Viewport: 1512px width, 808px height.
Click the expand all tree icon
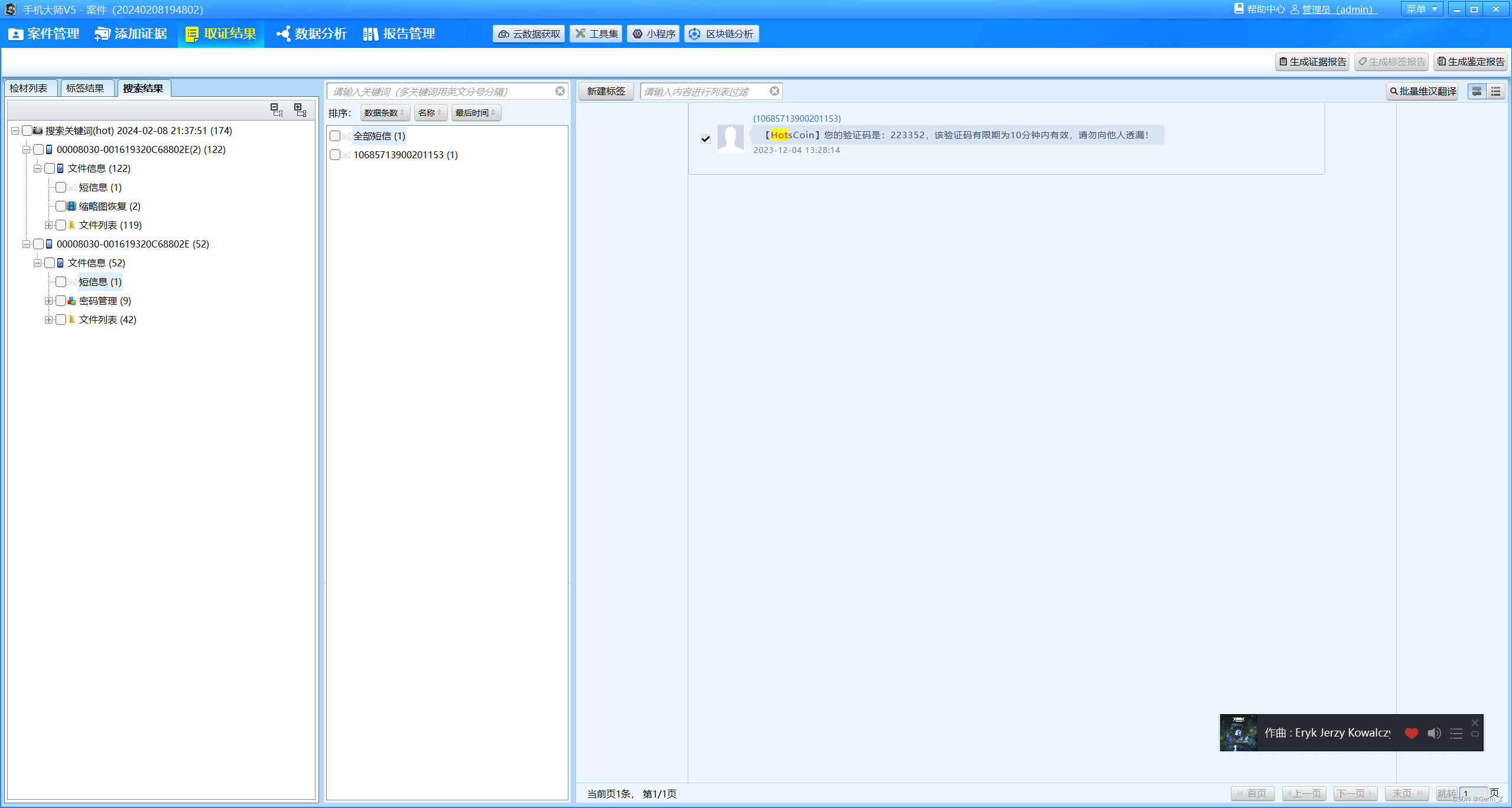300,110
